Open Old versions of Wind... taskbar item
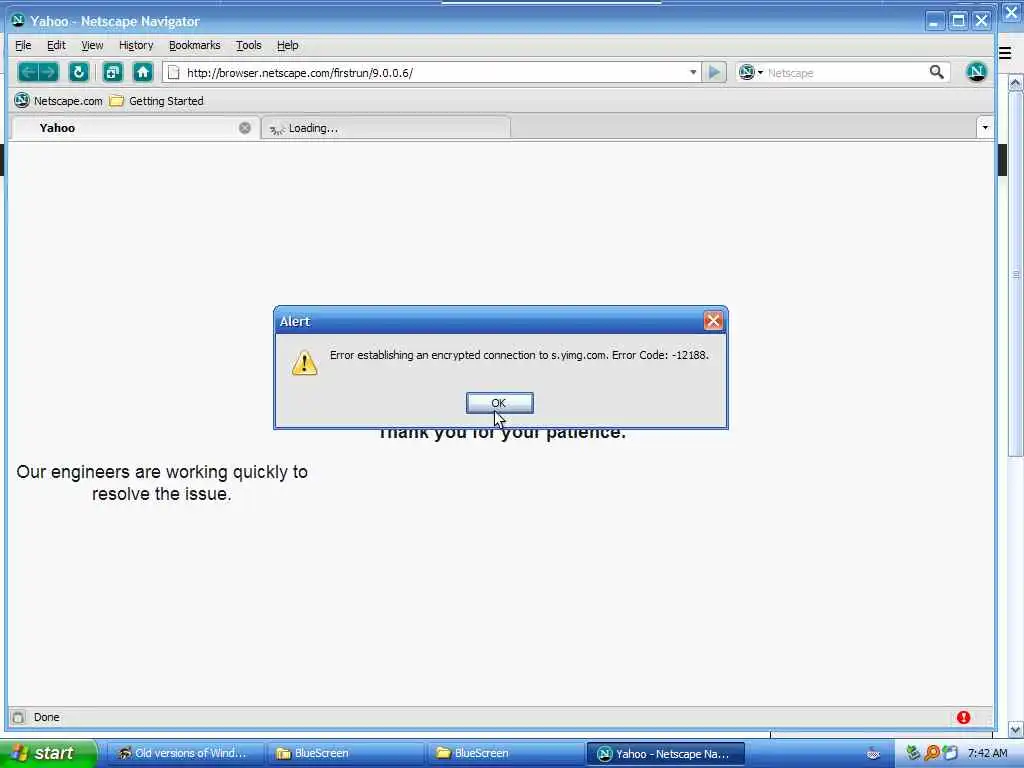This screenshot has width=1024, height=768. tap(185, 753)
